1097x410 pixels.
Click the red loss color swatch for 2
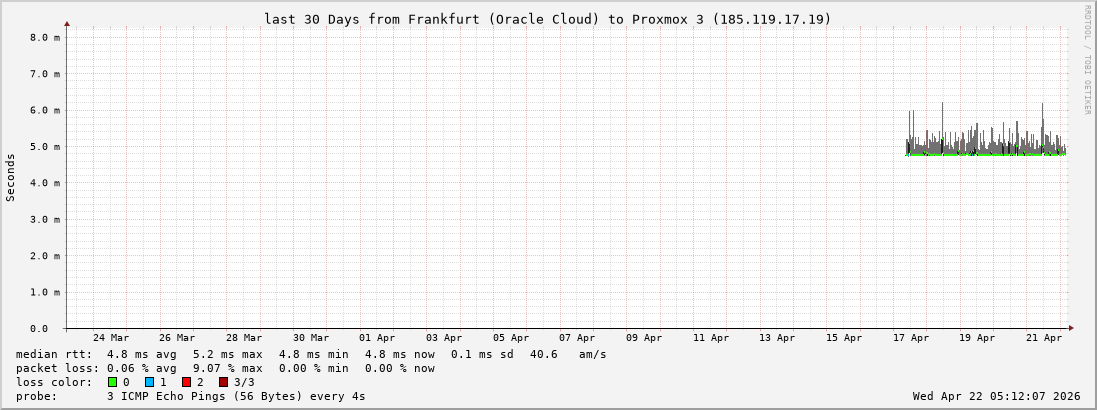pos(186,382)
